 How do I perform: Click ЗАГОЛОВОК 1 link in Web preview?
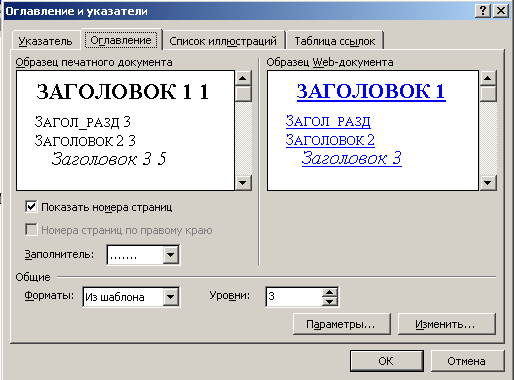tap(371, 91)
